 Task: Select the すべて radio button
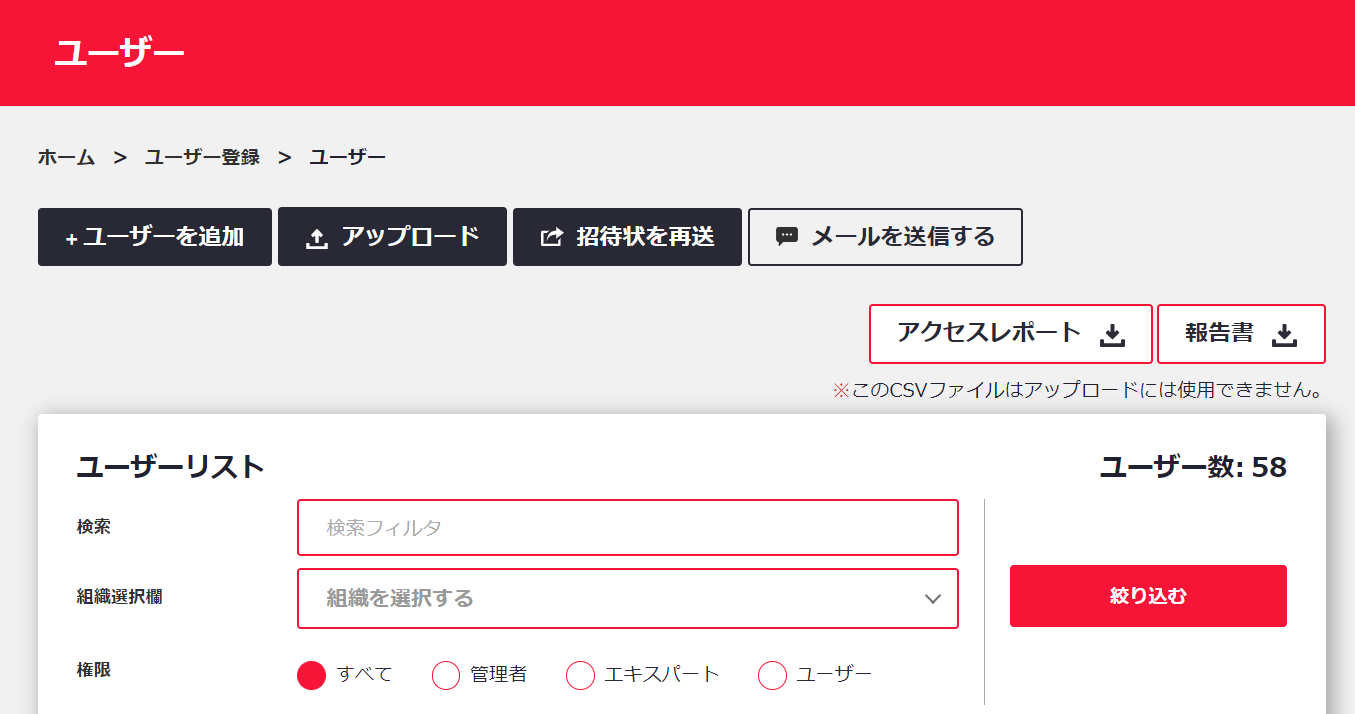312,675
